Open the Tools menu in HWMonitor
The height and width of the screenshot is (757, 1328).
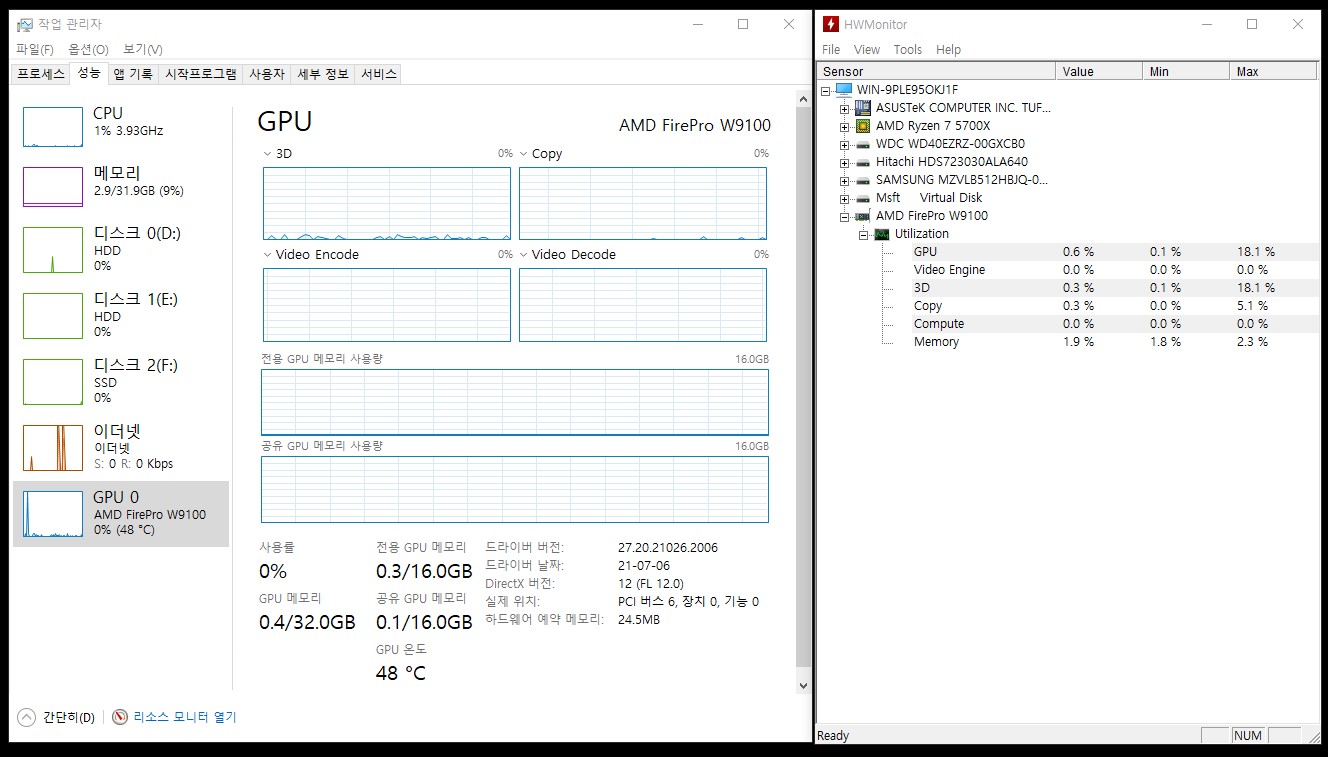[x=908, y=49]
